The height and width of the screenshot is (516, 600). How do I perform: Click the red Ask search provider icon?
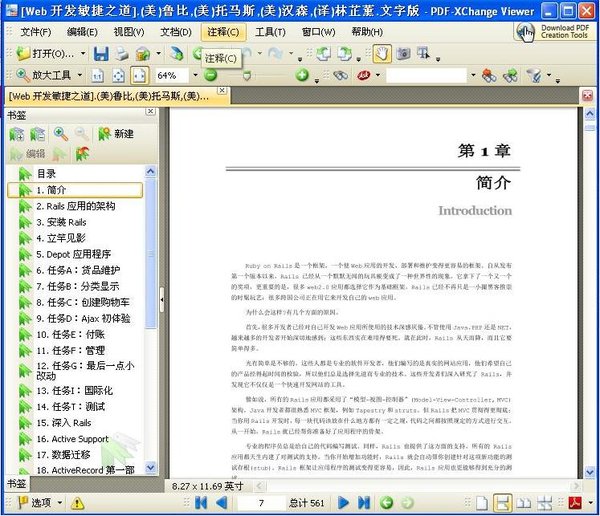tap(364, 75)
